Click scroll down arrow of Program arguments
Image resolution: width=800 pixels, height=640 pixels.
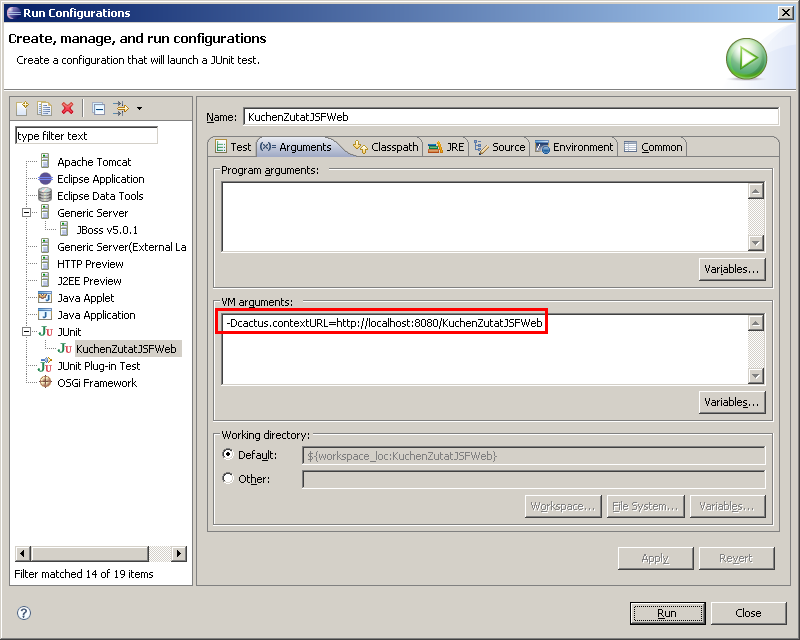click(x=756, y=243)
